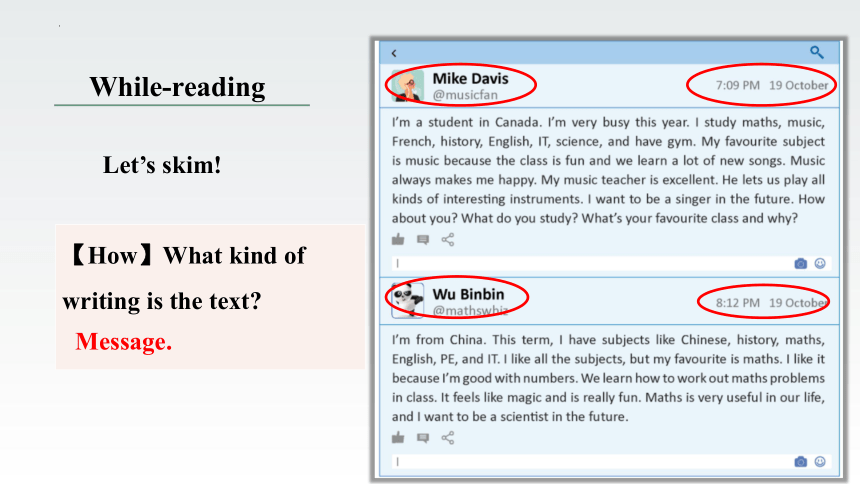Like Mike Davis's post with thumbs-up
This screenshot has width=860, height=484.
tap(398, 239)
